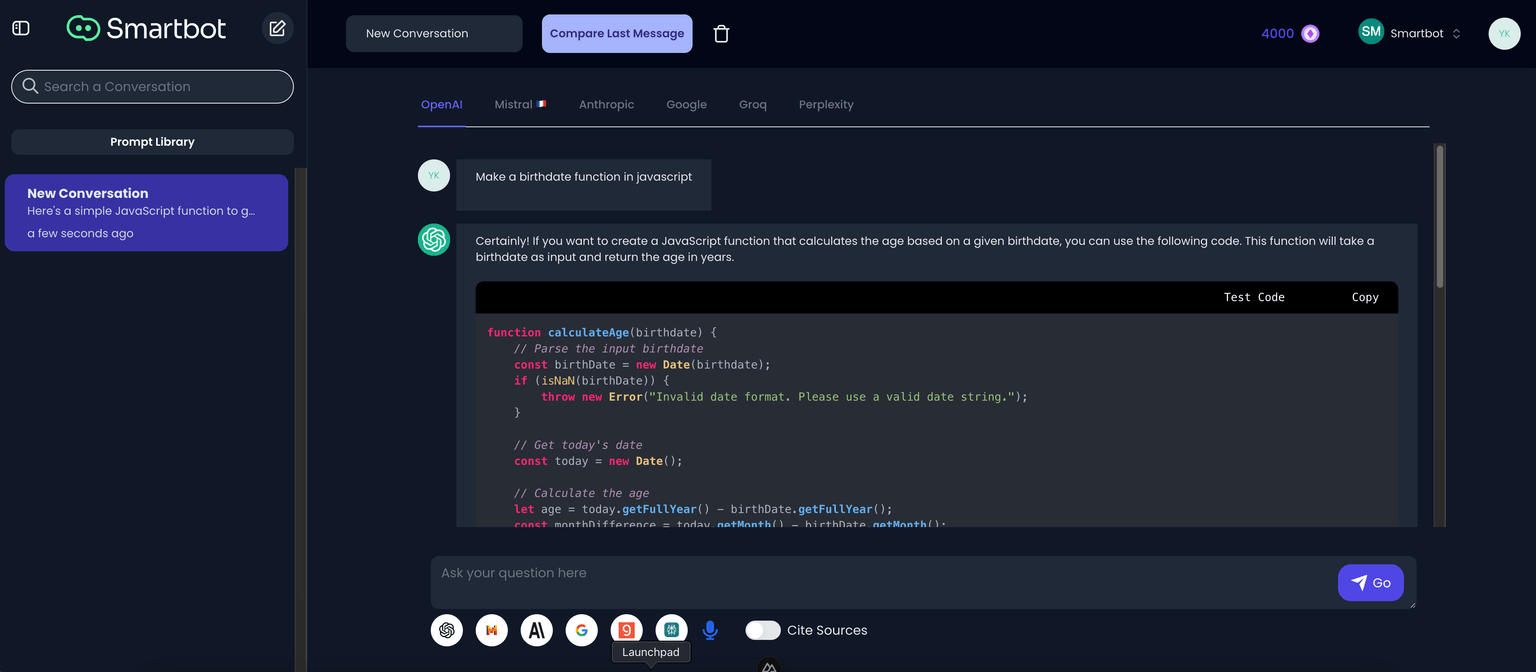Start a new chat with the compose icon
This screenshot has height=672, width=1536.
pyautogui.click(x=277, y=28)
